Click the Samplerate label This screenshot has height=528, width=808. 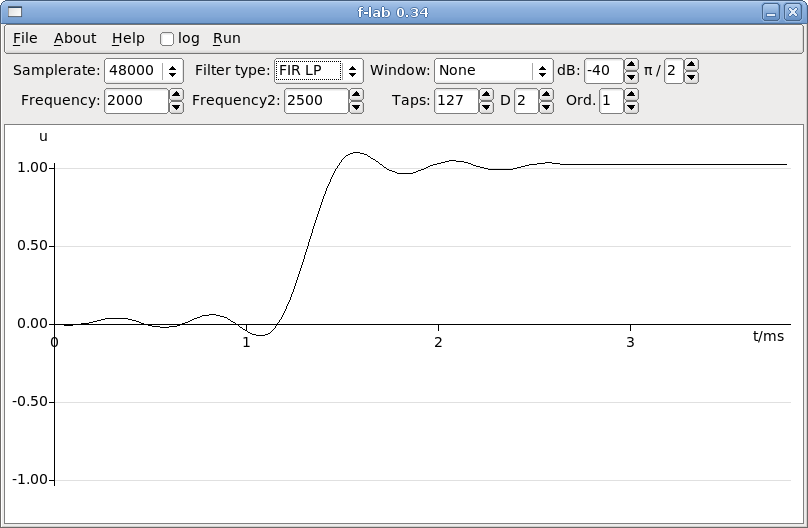(x=56, y=71)
